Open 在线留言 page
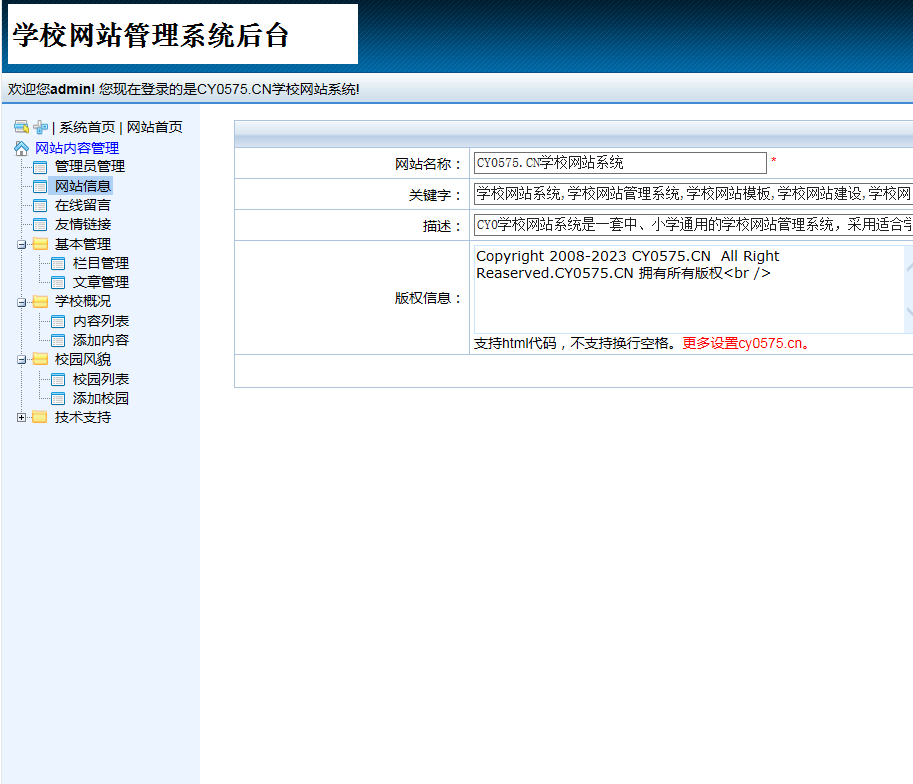913x784 pixels. [83, 205]
